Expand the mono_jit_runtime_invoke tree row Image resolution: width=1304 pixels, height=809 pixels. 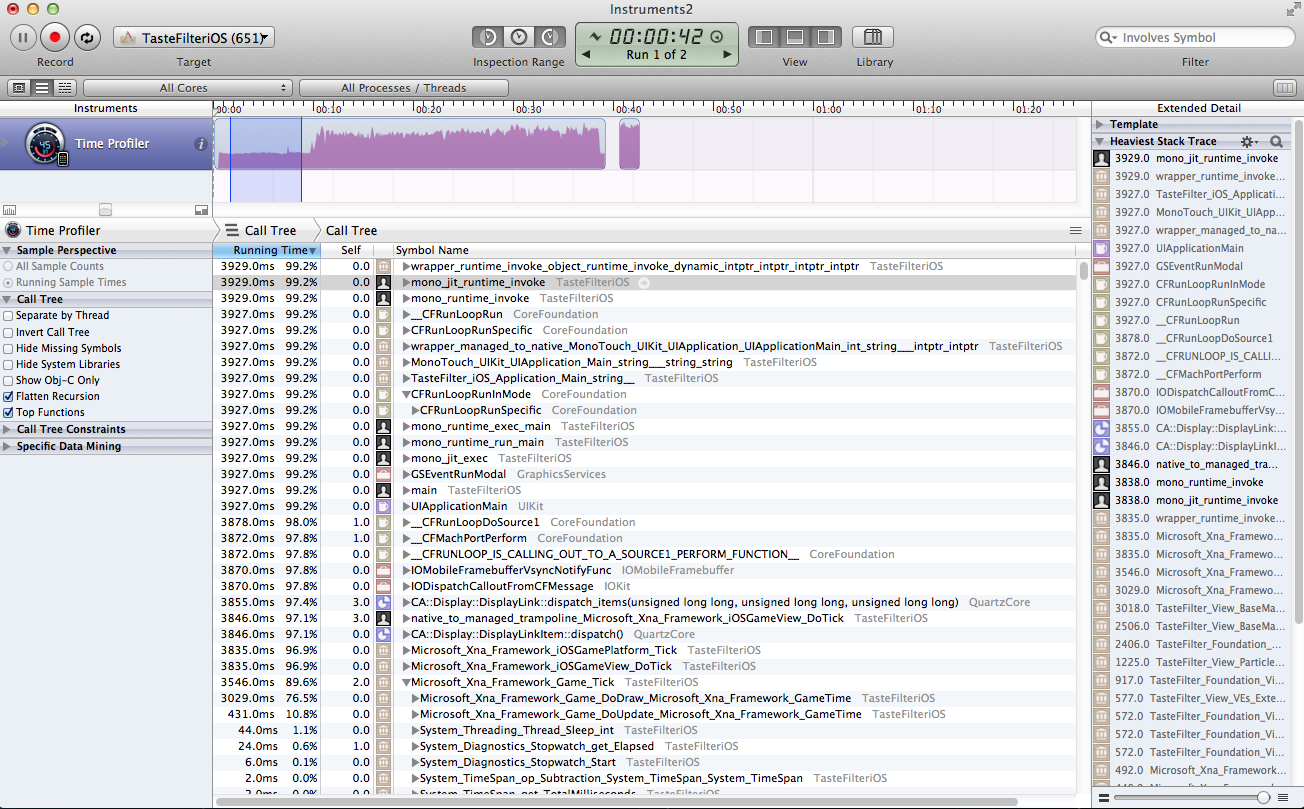[x=406, y=283]
